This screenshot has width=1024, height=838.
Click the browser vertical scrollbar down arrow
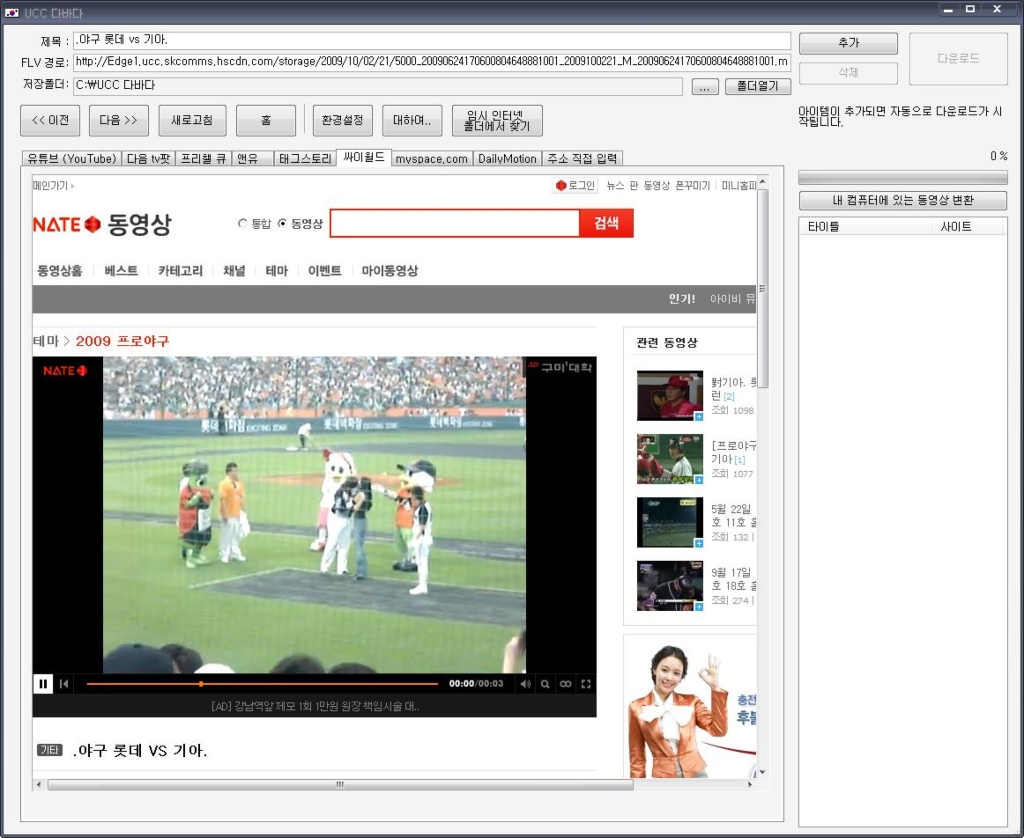point(762,772)
